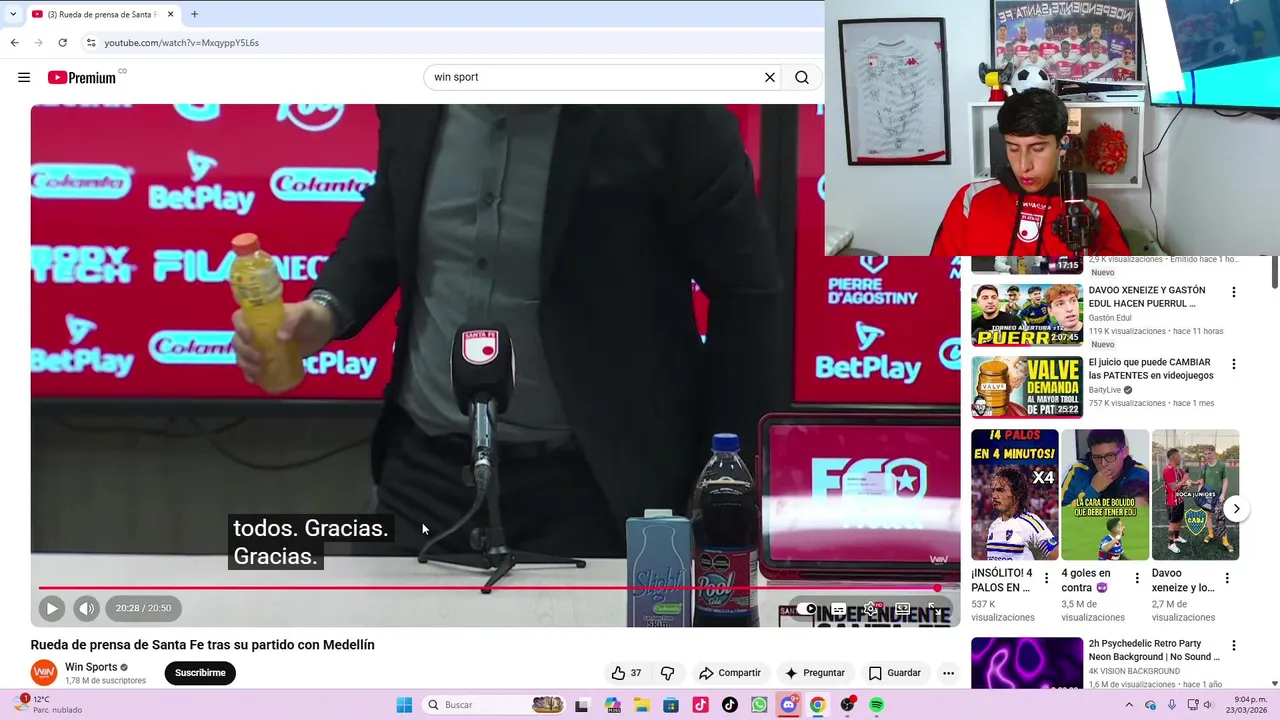Open the Win Sports channel name
Screen dimensions: 1280x720
pyautogui.click(x=91, y=667)
